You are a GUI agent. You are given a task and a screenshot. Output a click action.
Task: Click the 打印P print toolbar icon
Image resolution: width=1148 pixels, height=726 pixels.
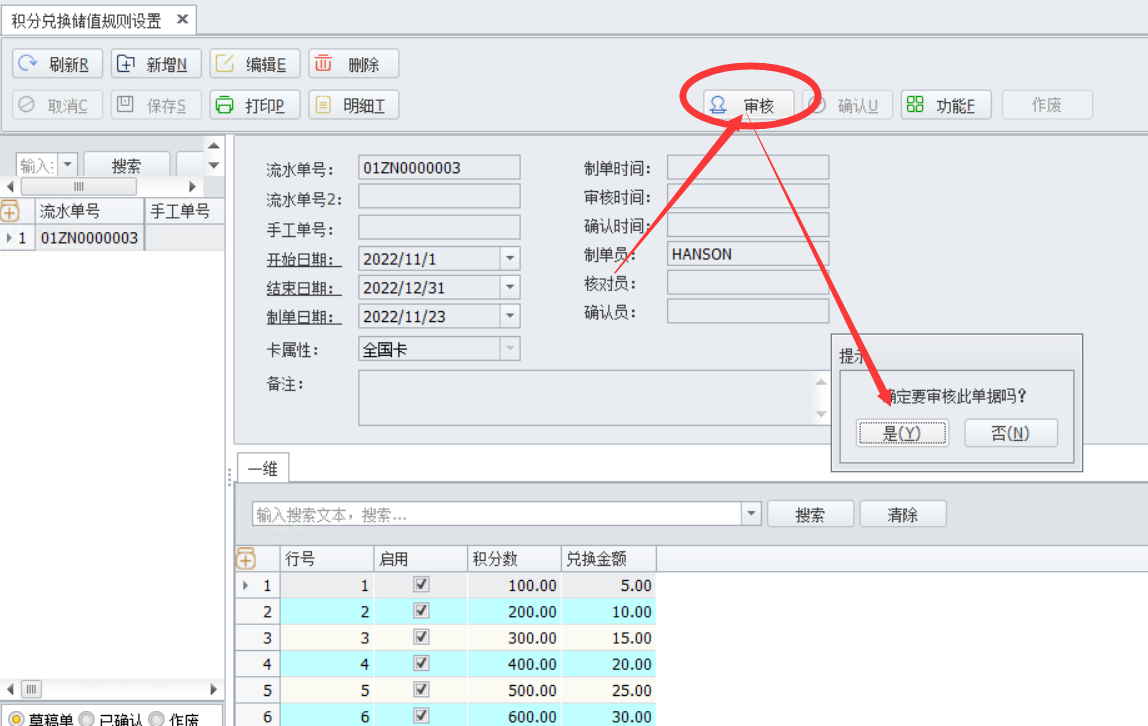(226, 105)
